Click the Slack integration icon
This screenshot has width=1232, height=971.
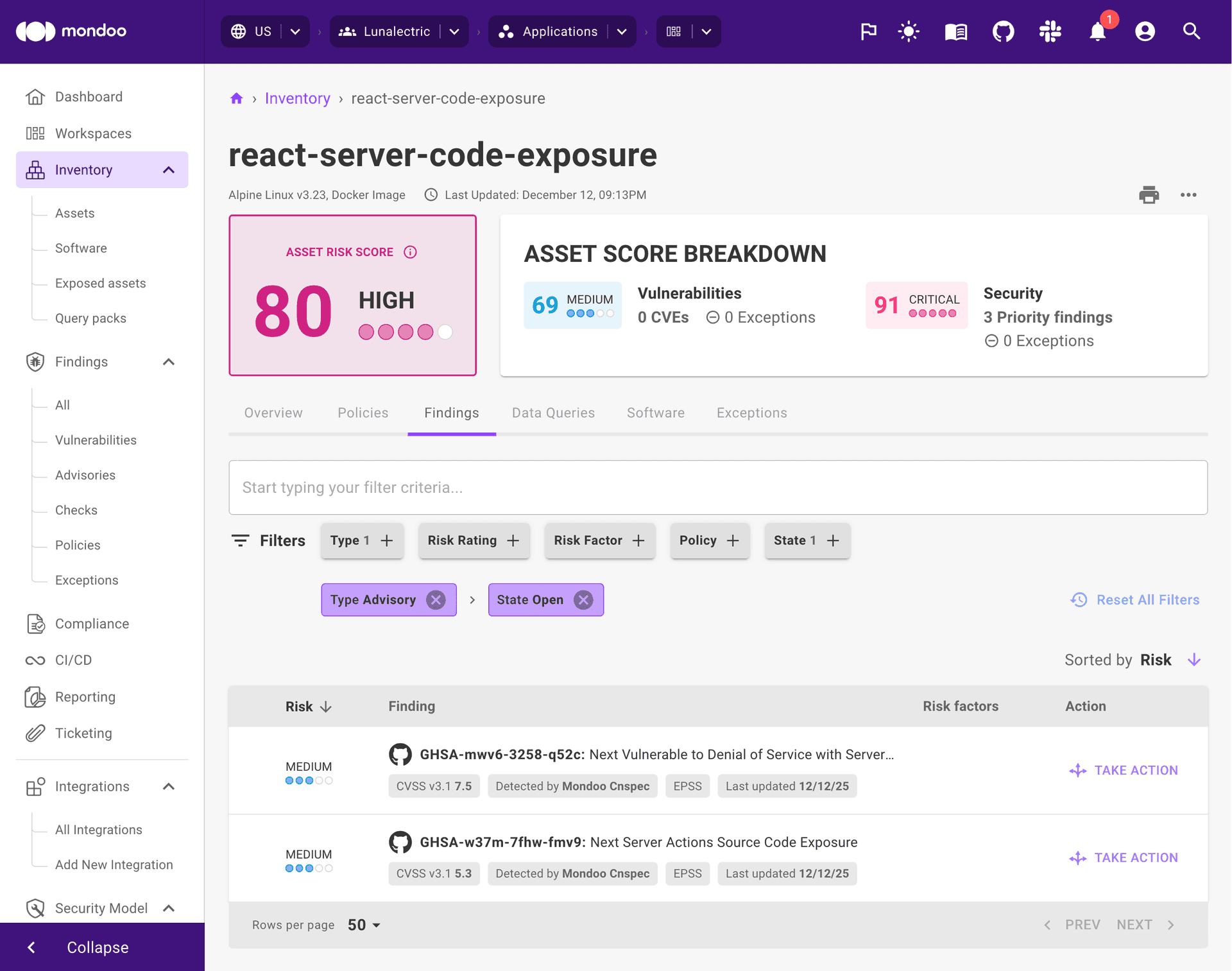coord(1050,31)
